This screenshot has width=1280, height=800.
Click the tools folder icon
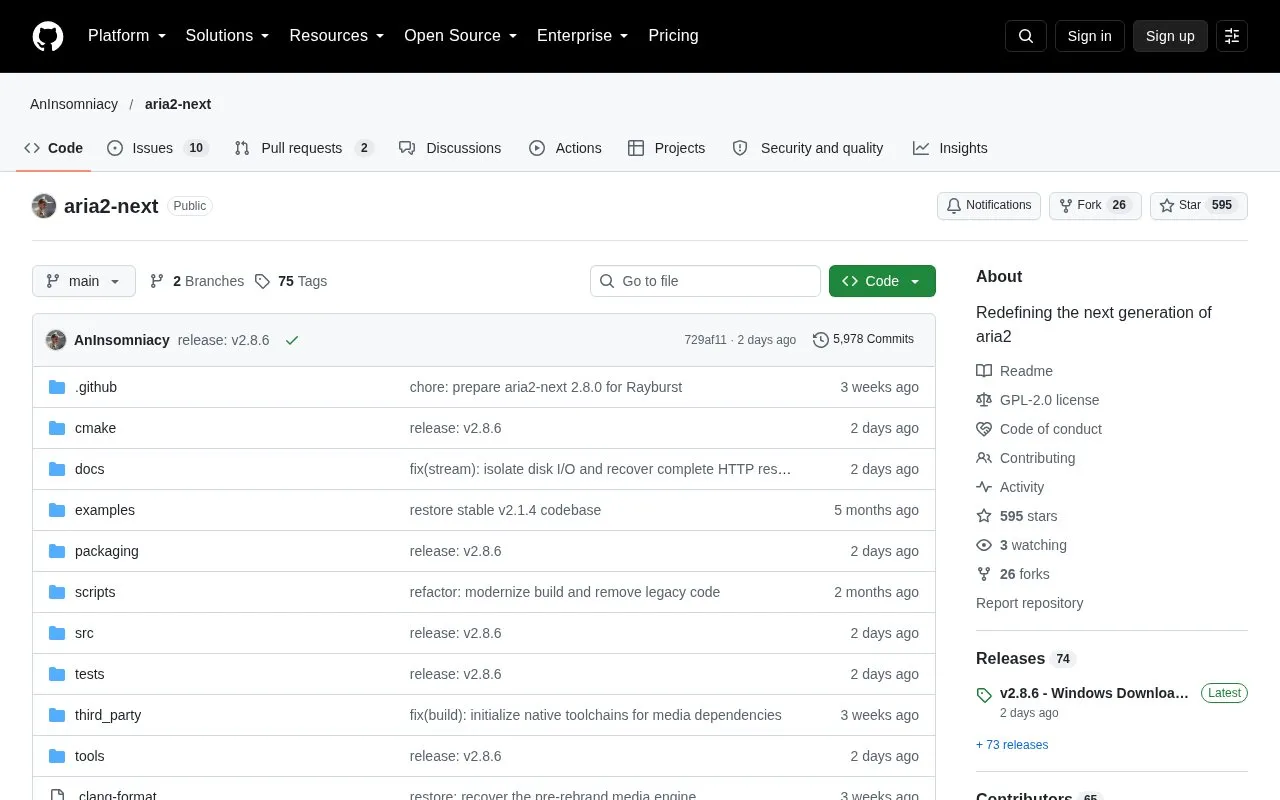coord(57,756)
